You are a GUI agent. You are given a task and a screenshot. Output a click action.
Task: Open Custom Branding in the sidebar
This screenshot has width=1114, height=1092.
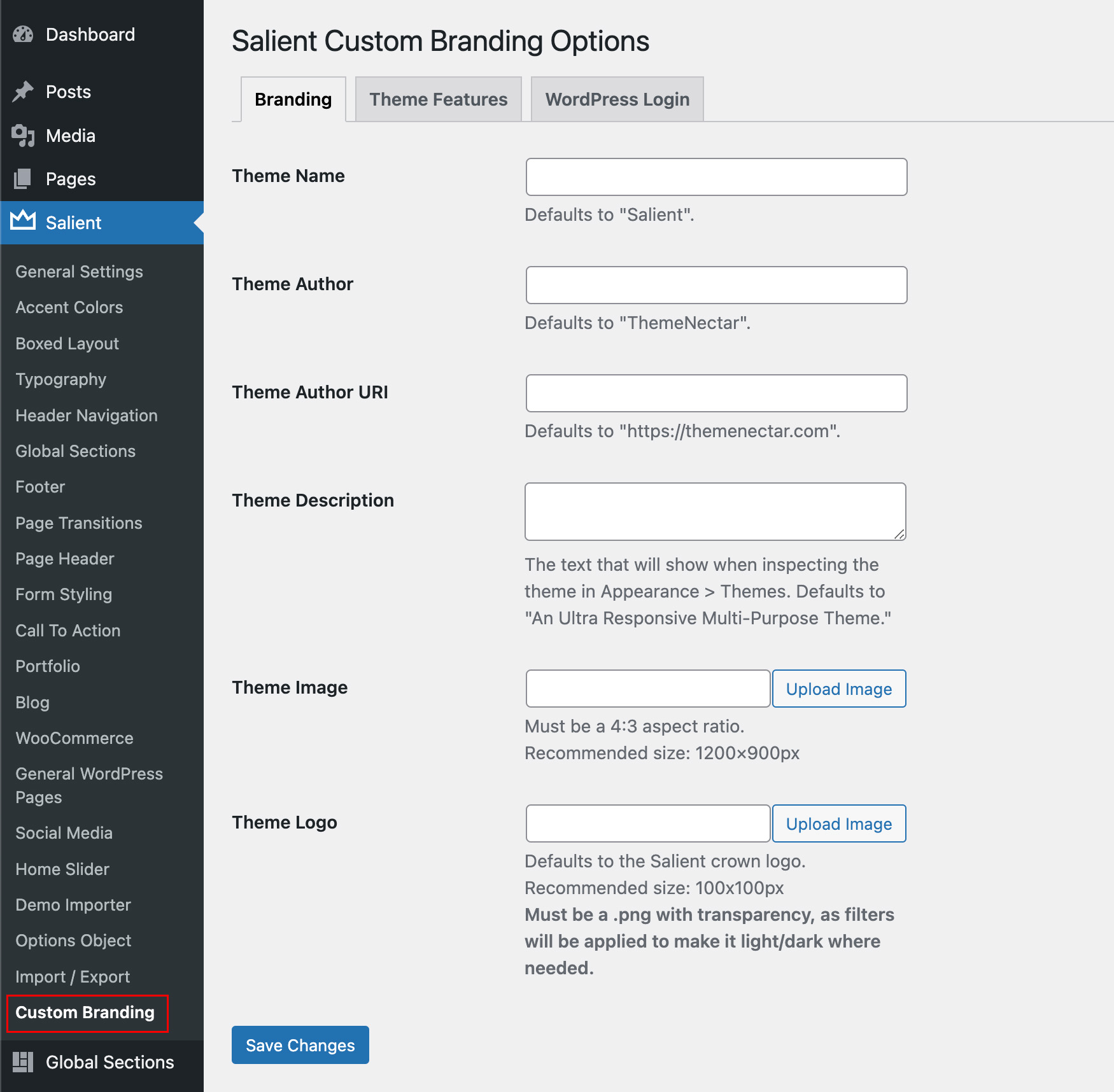pos(85,1012)
